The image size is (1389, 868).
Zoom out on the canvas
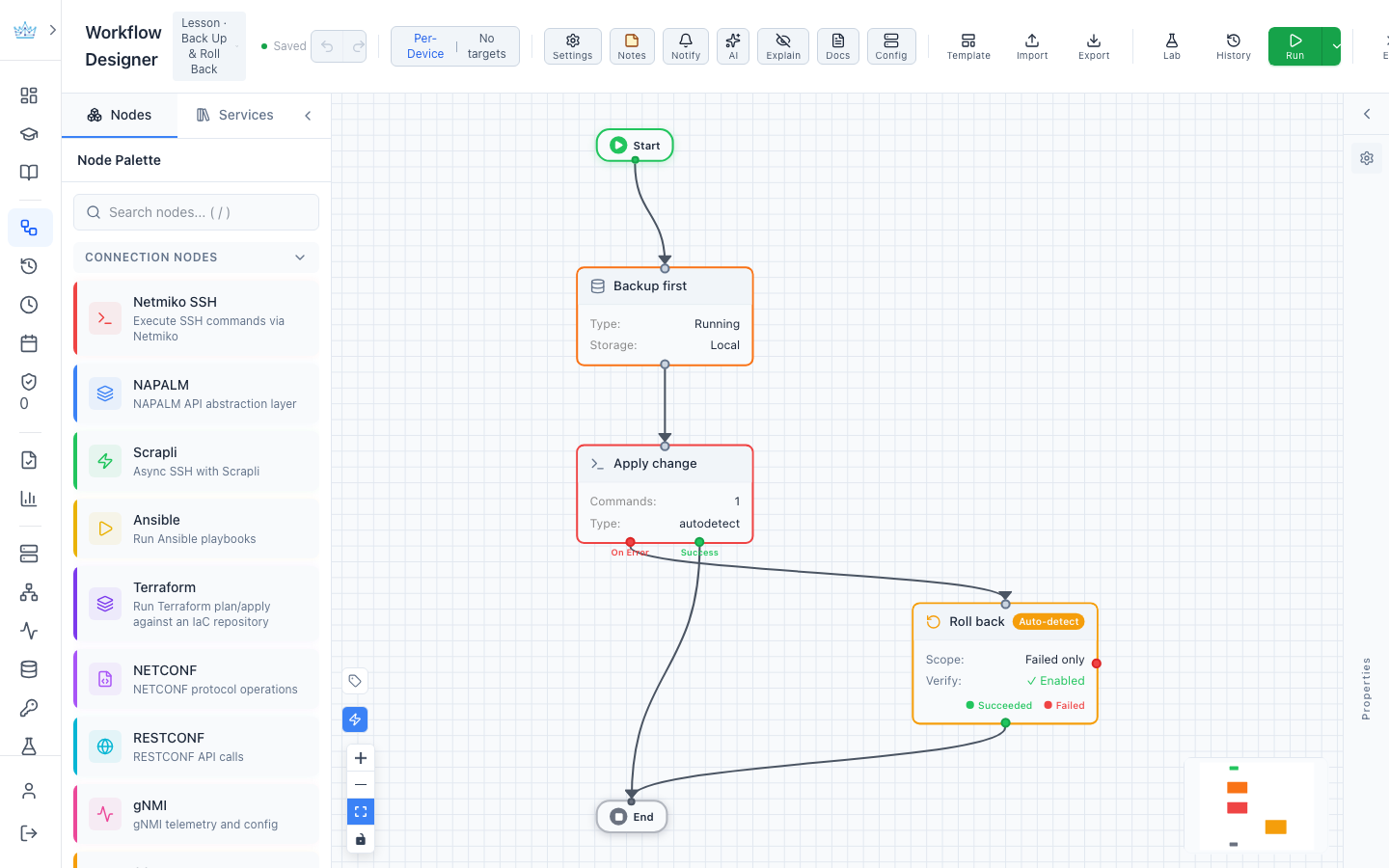361,785
